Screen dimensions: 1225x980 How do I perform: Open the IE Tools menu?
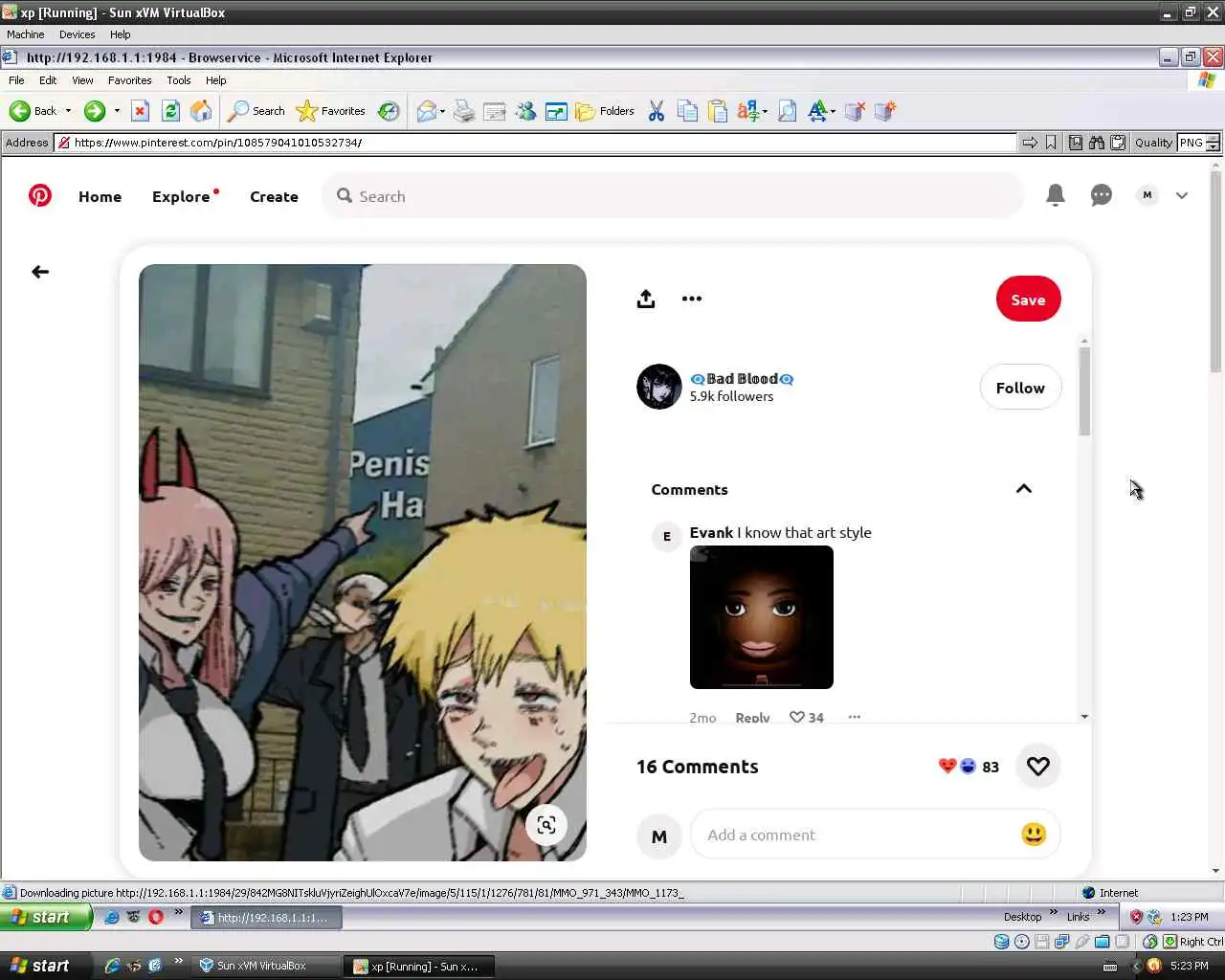click(x=178, y=80)
